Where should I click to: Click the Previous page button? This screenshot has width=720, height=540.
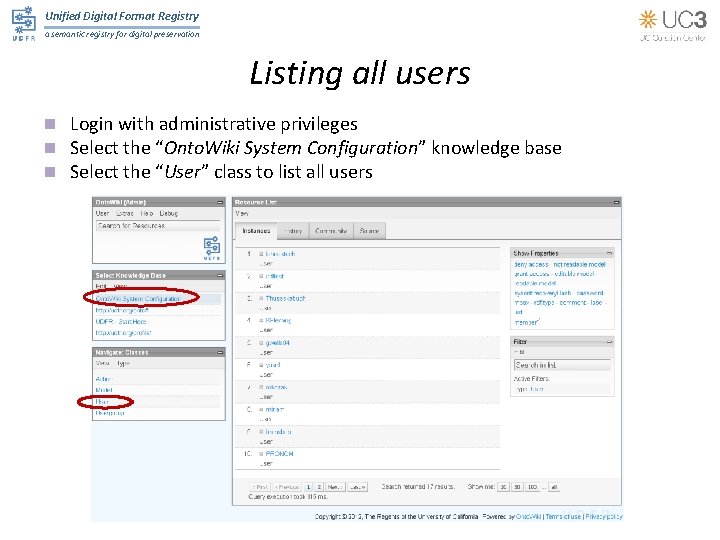tap(287, 487)
